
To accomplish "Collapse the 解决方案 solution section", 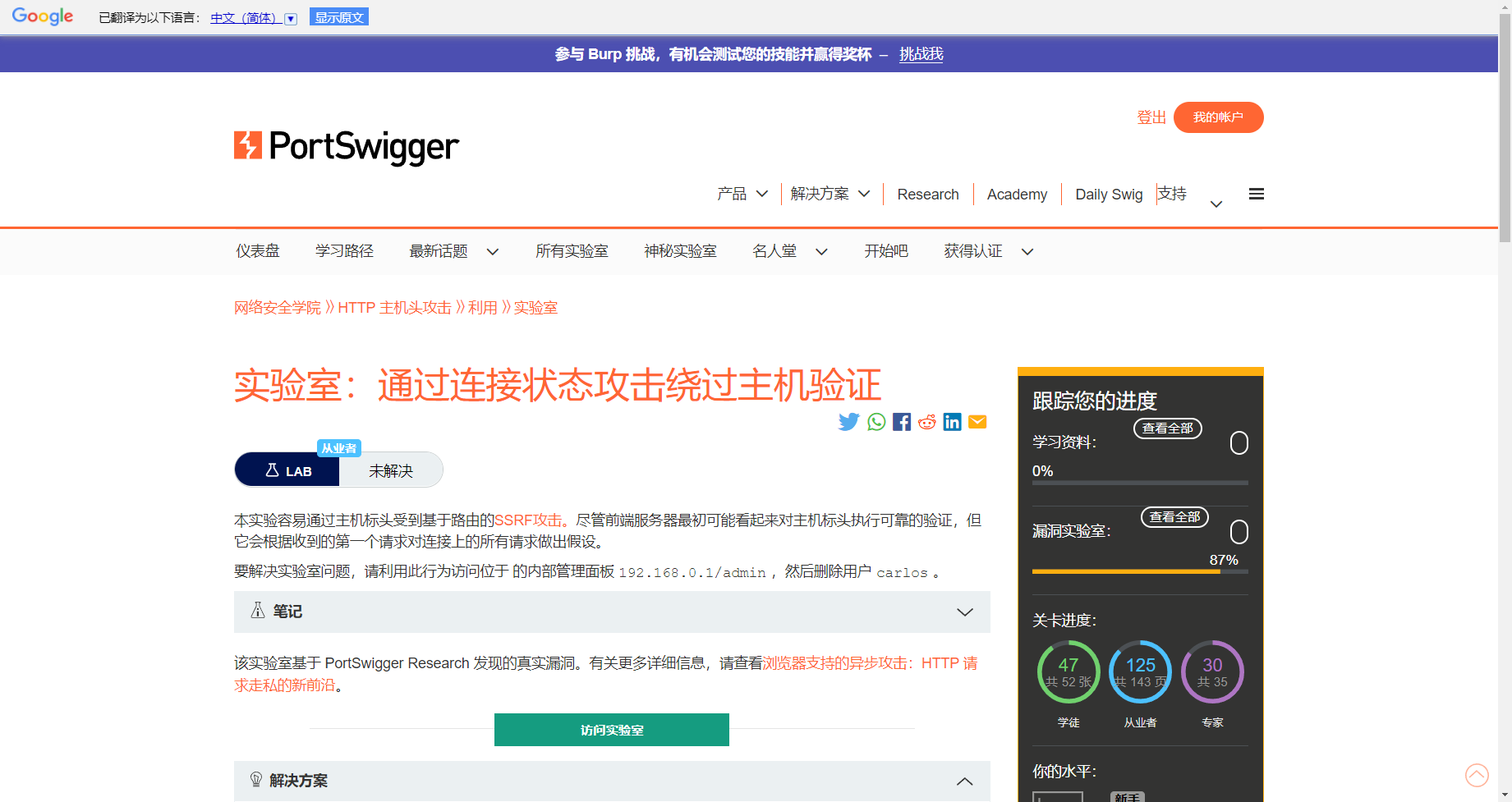I will (611, 781).
